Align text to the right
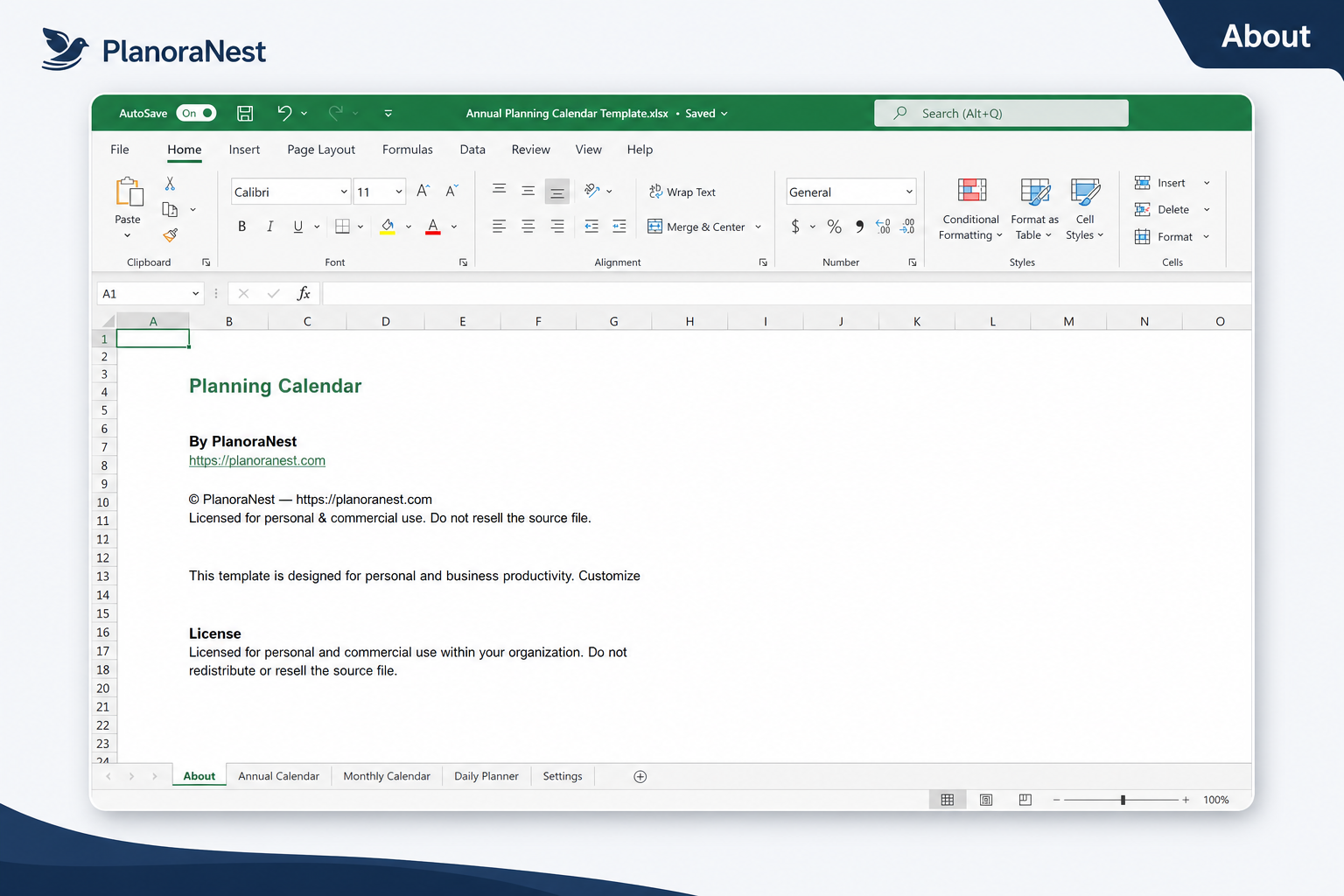This screenshot has height=896, width=1344. point(557,227)
